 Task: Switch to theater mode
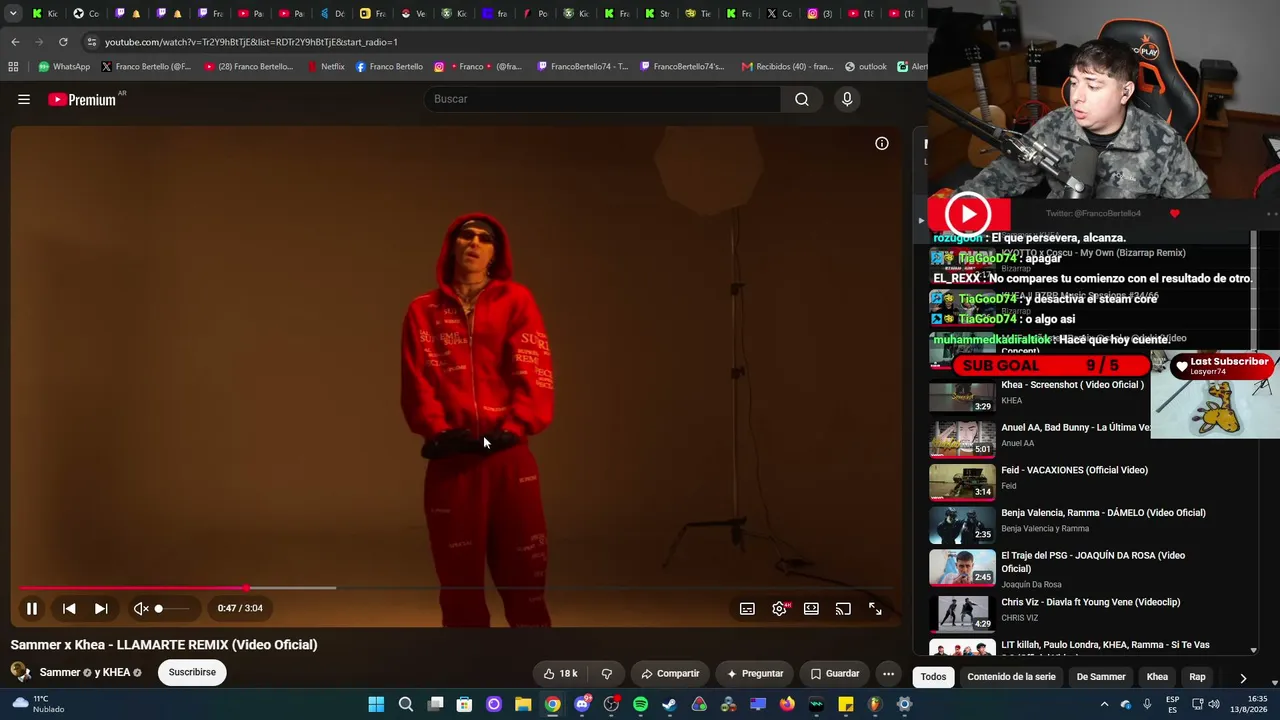pyautogui.click(x=811, y=608)
